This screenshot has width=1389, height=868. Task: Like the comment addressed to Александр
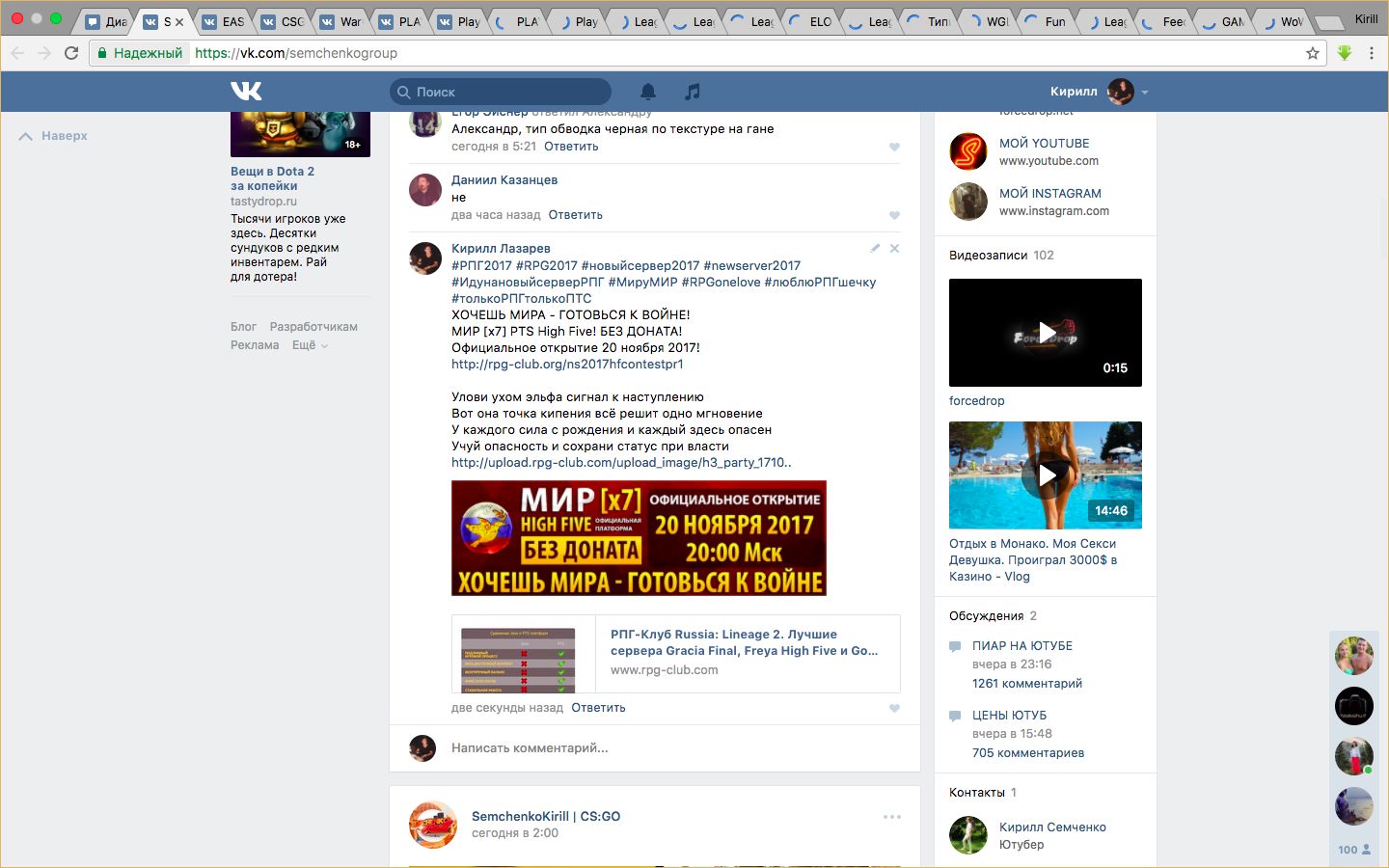(x=894, y=148)
